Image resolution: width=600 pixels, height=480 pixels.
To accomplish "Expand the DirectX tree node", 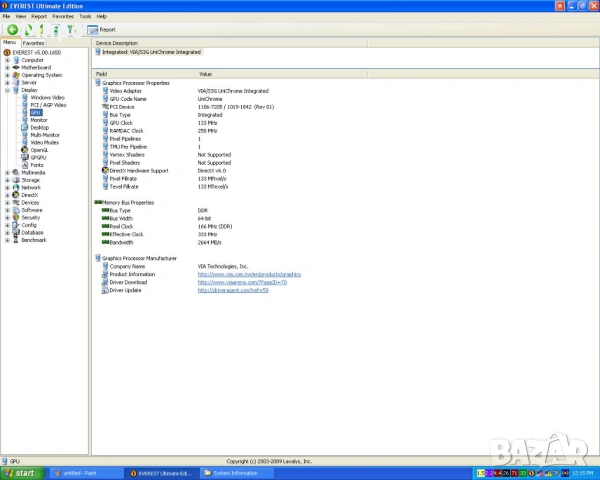I will pos(7,195).
